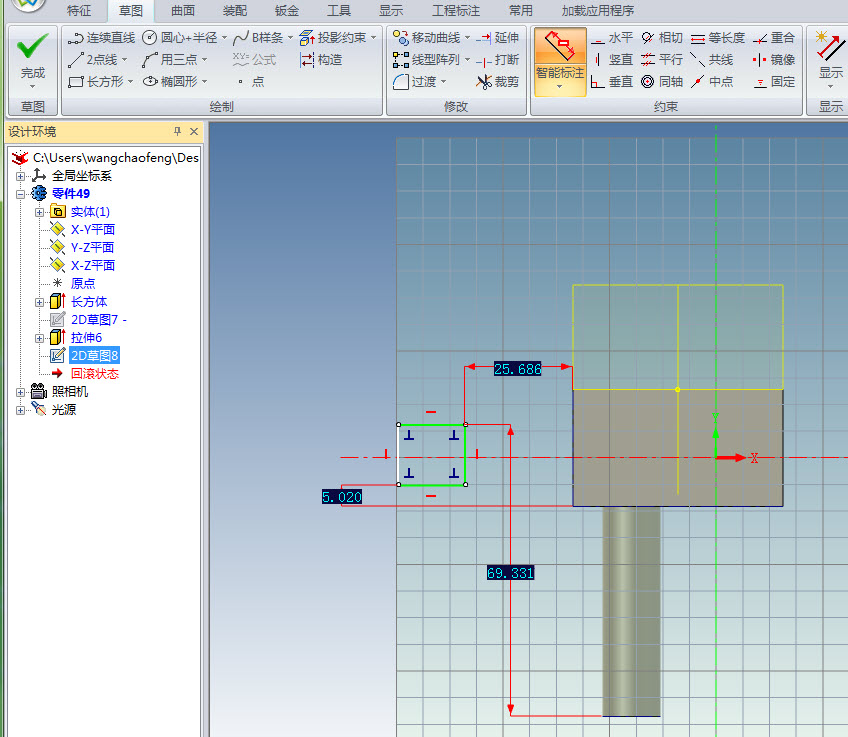Select the 圆心+半径 circle tool
Viewport: 848px width, 737px height.
[x=180, y=38]
